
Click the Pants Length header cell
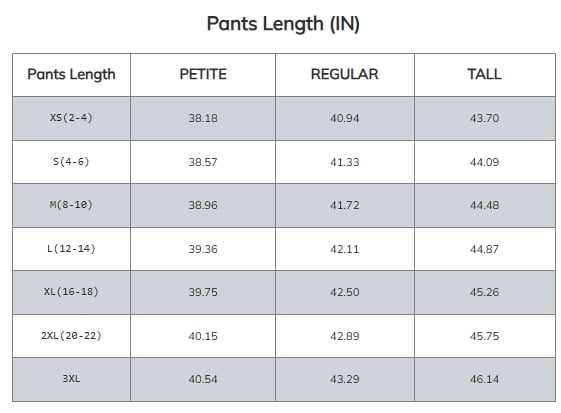point(71,75)
